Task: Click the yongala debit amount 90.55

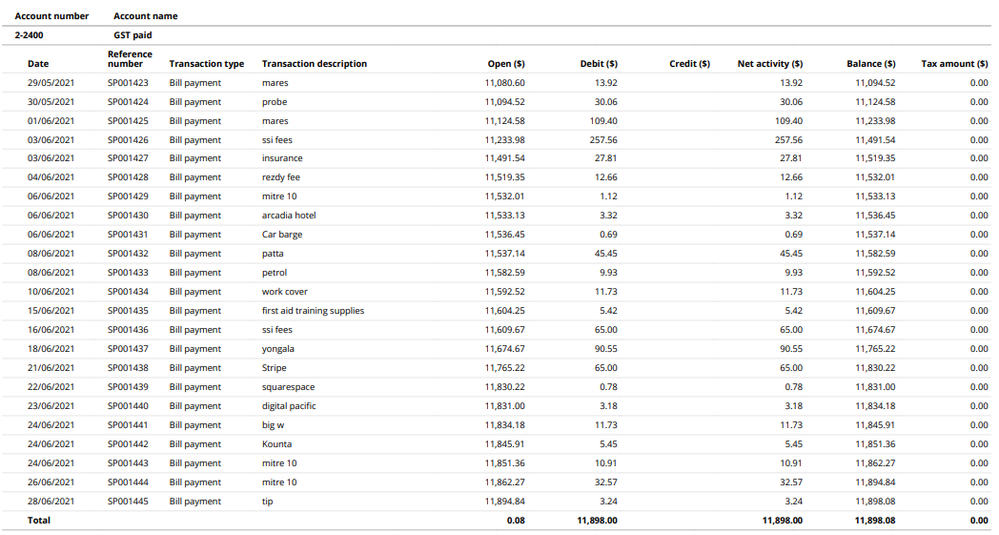Action: point(606,349)
